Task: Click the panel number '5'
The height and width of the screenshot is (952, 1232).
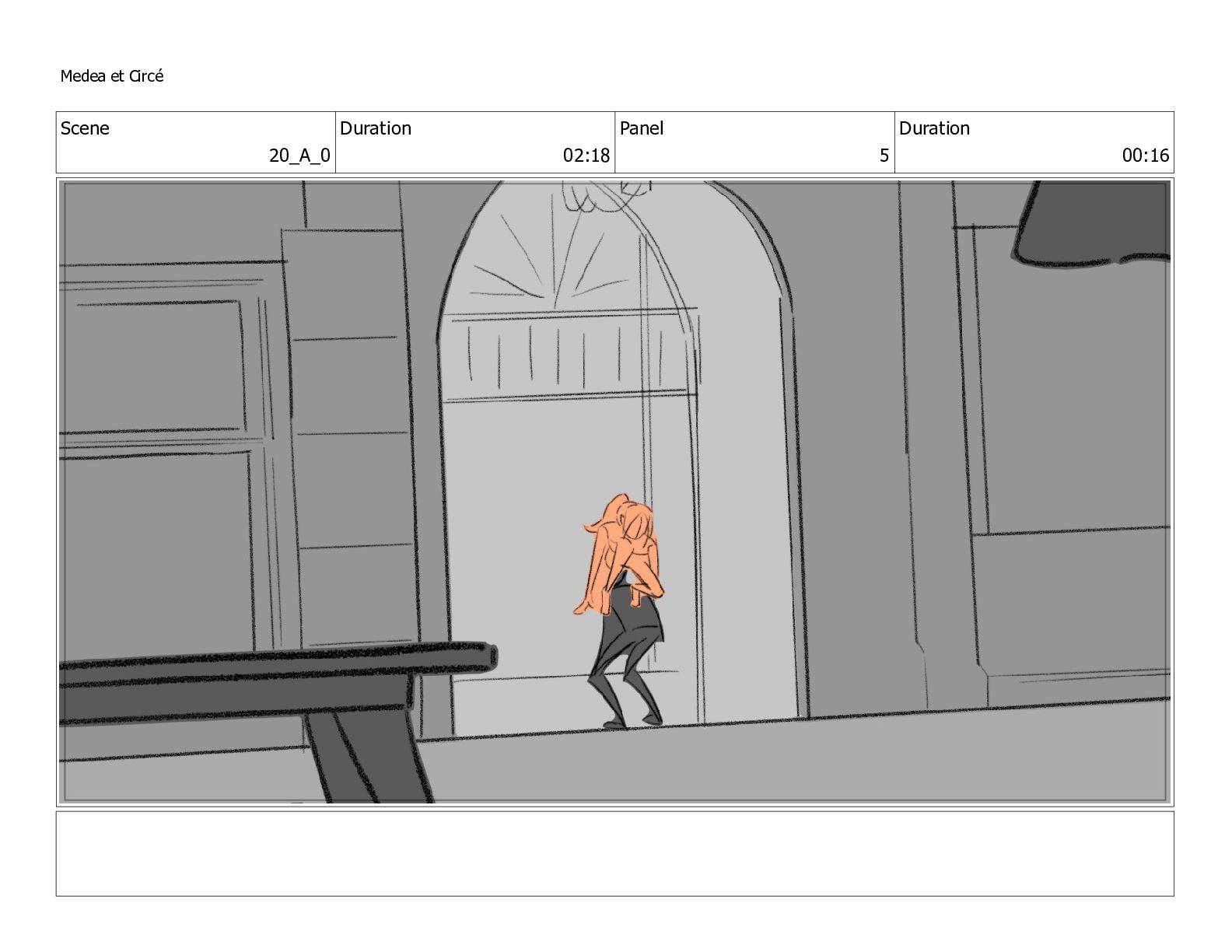Action: [884, 156]
